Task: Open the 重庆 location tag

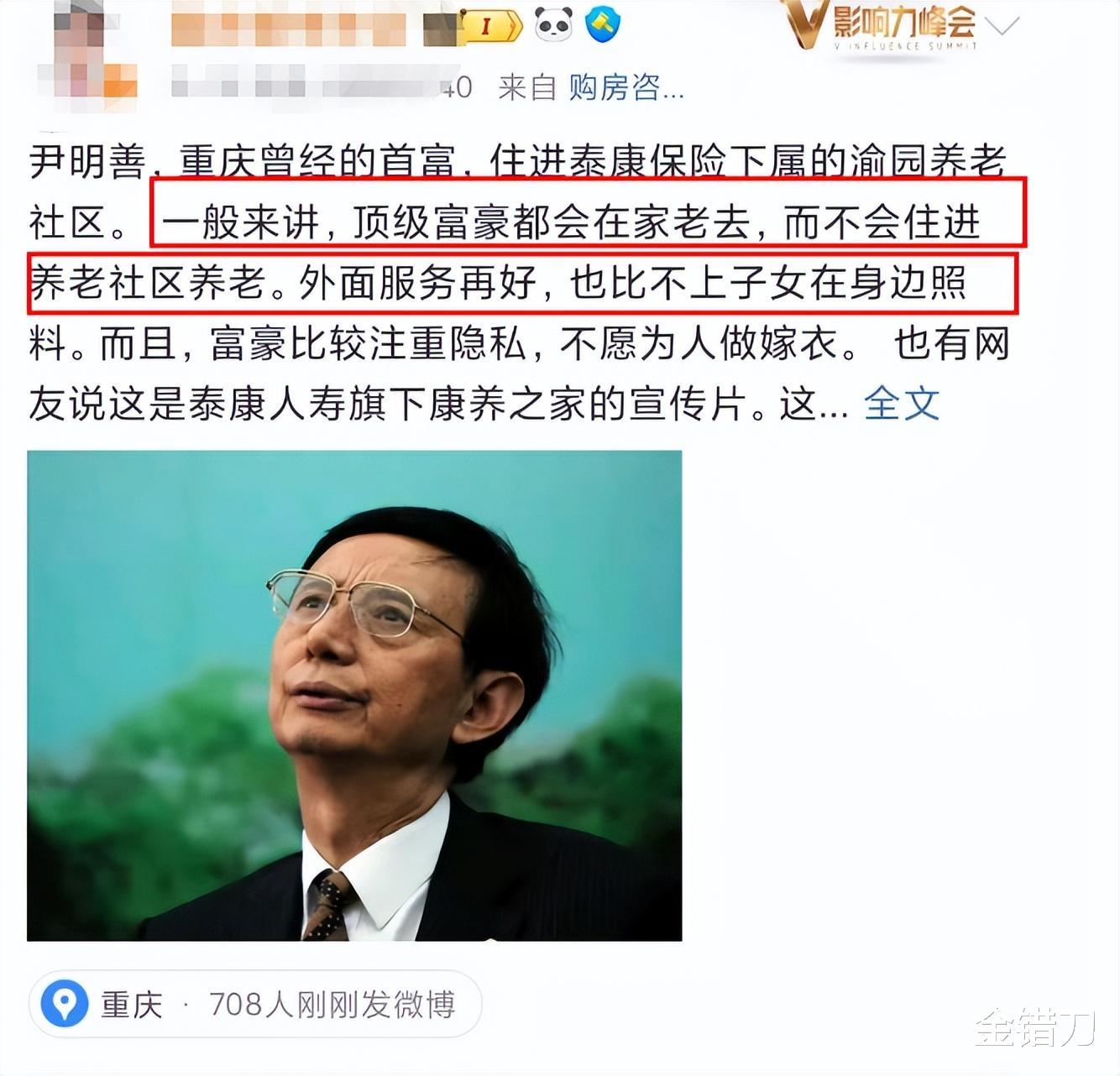Action: (x=132, y=1005)
